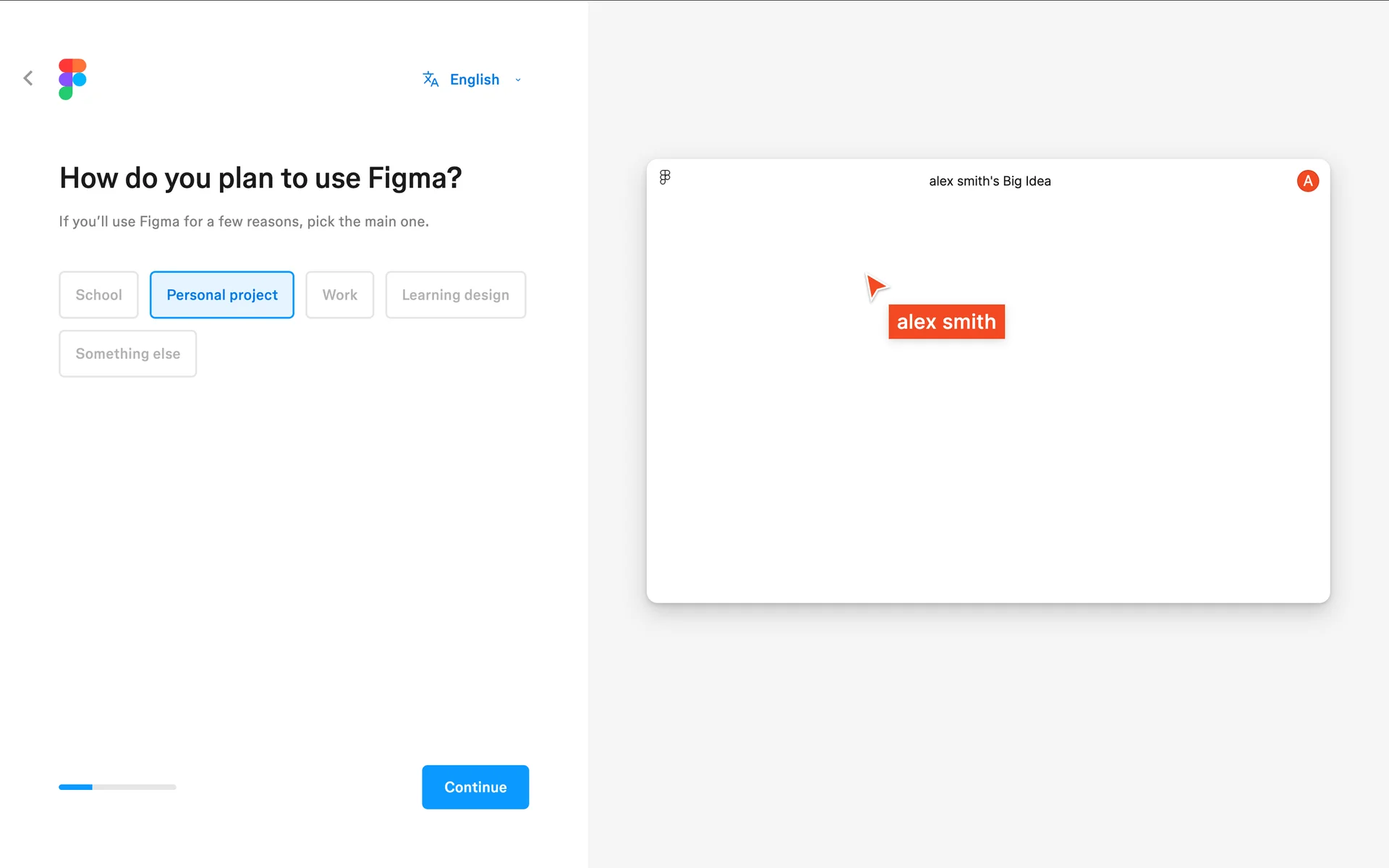
Task: Click the subtitle about picking the main reason
Action: 244,221
